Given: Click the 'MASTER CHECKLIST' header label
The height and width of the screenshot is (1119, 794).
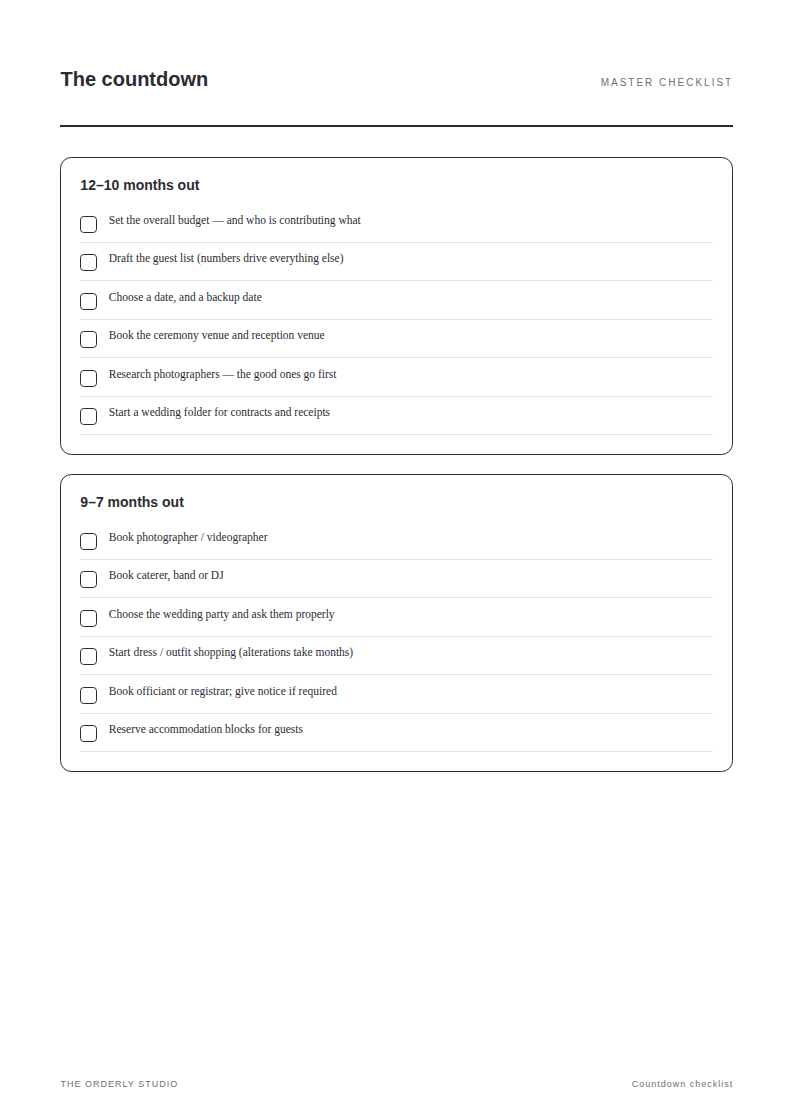Looking at the screenshot, I should tap(666, 82).
